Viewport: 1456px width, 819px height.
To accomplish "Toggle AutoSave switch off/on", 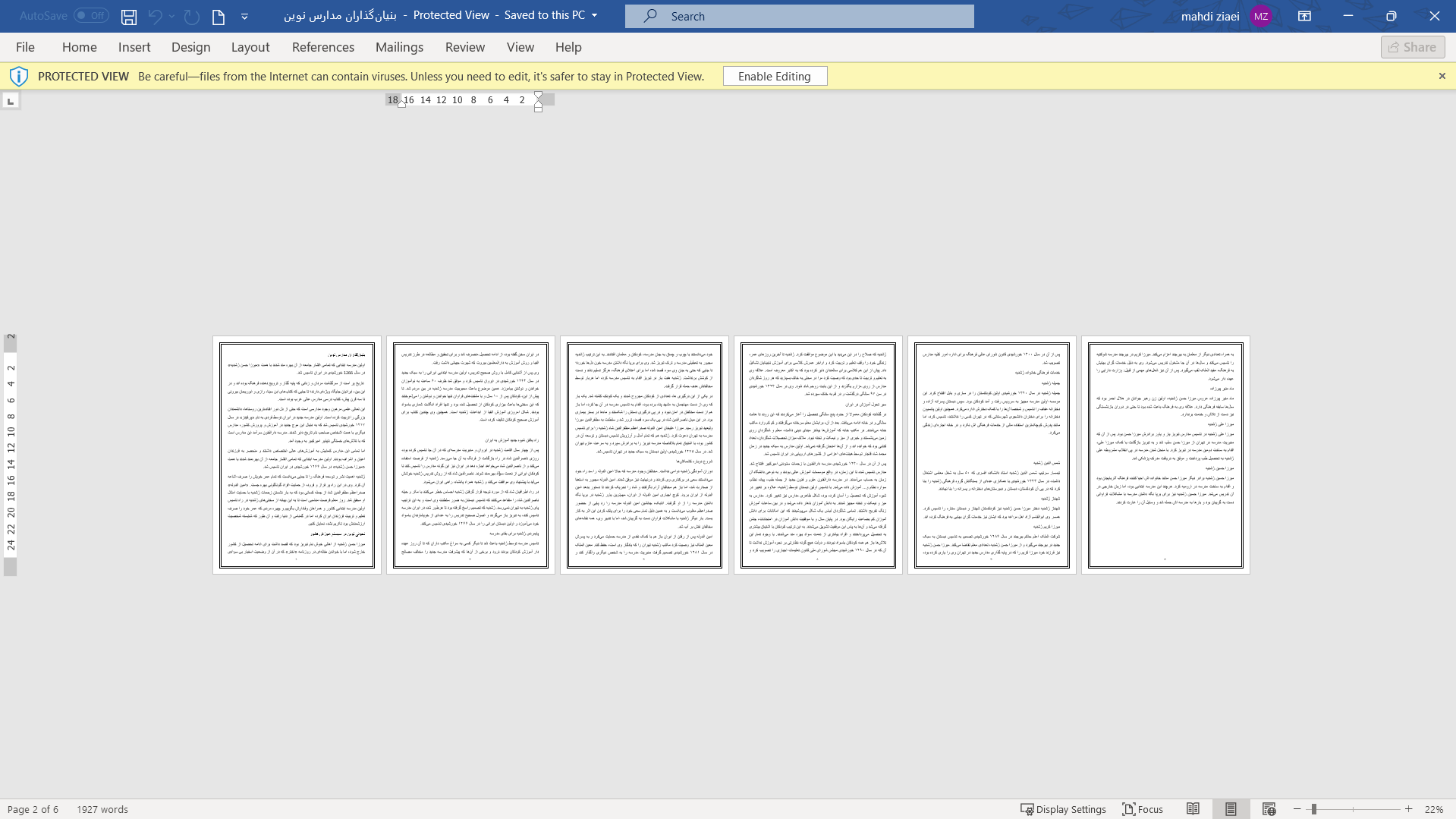I will pos(91,15).
